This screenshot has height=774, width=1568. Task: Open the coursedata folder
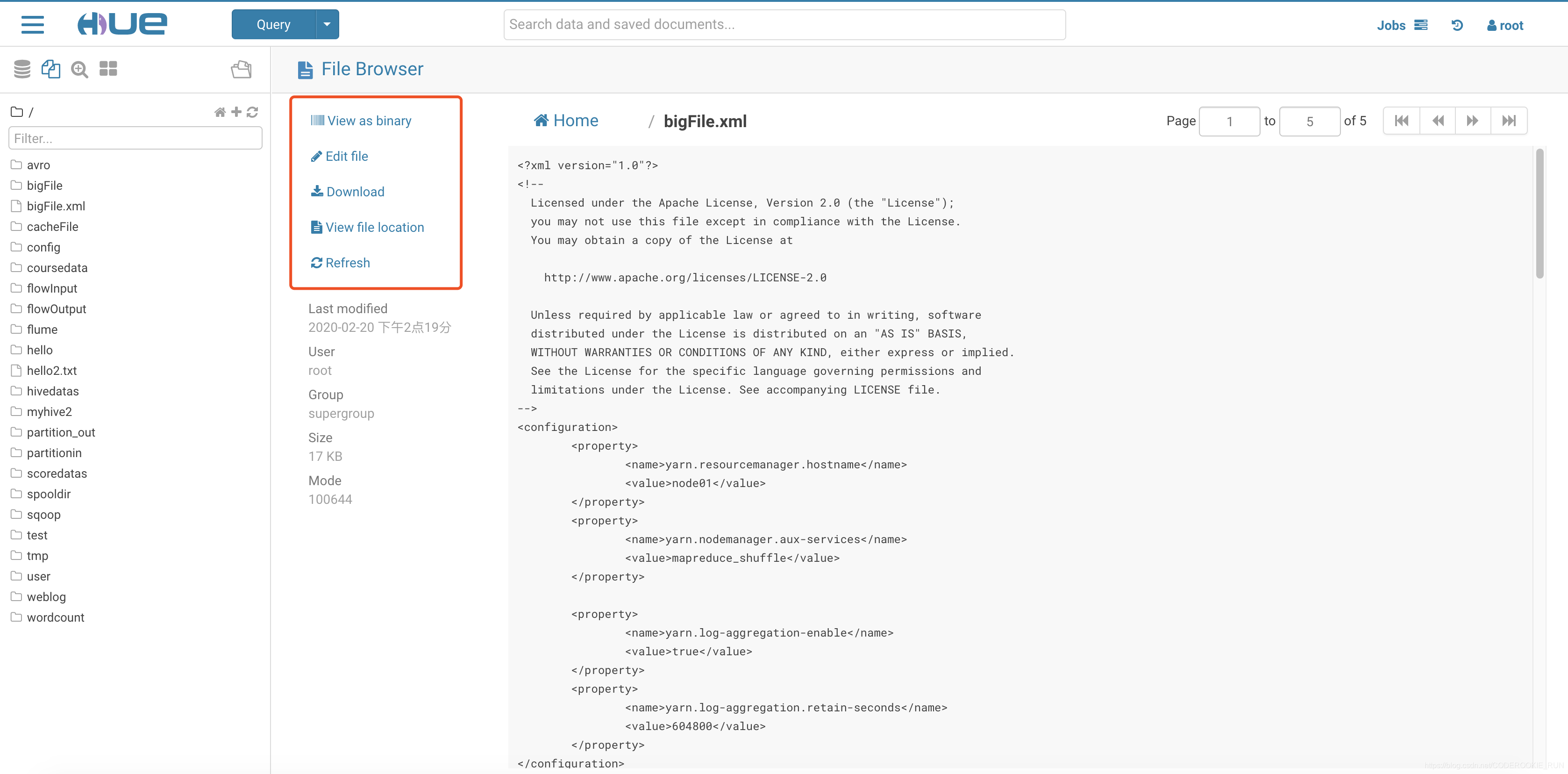[57, 268]
